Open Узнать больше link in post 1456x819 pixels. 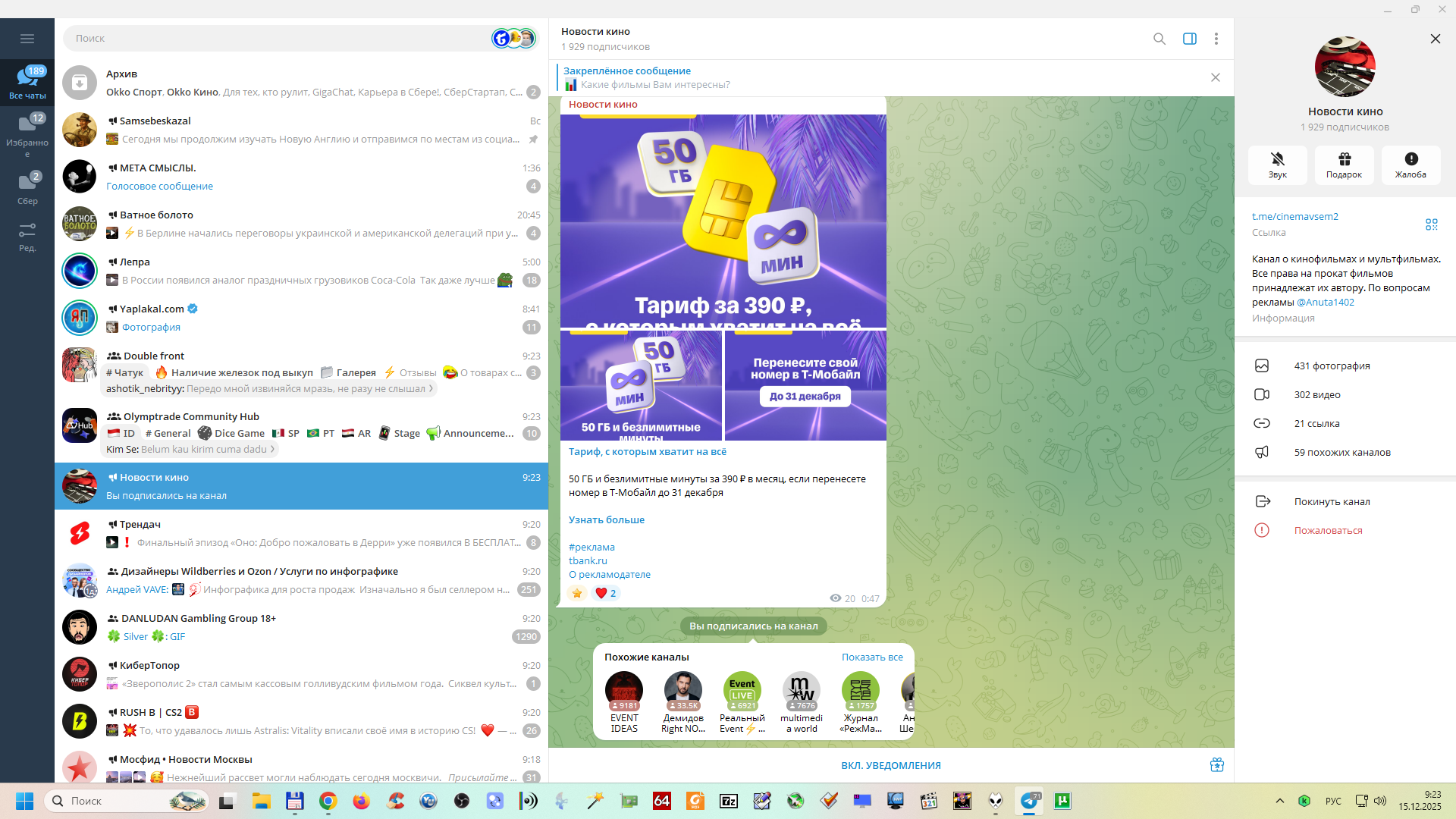click(x=606, y=520)
